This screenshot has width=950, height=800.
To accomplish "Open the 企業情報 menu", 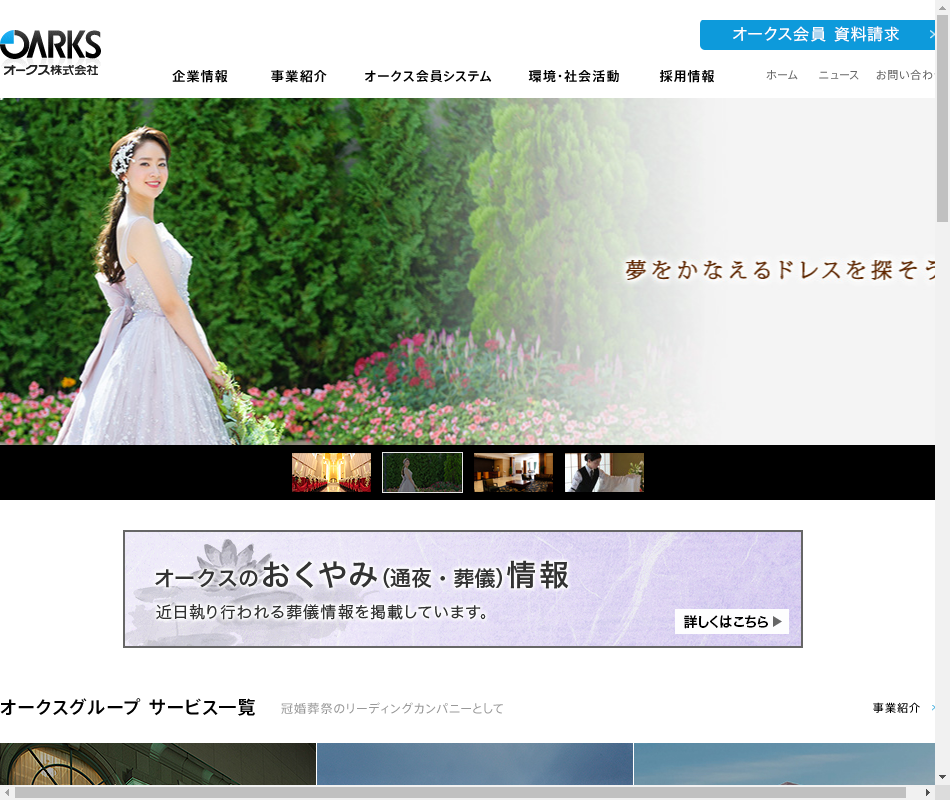I will (x=200, y=76).
